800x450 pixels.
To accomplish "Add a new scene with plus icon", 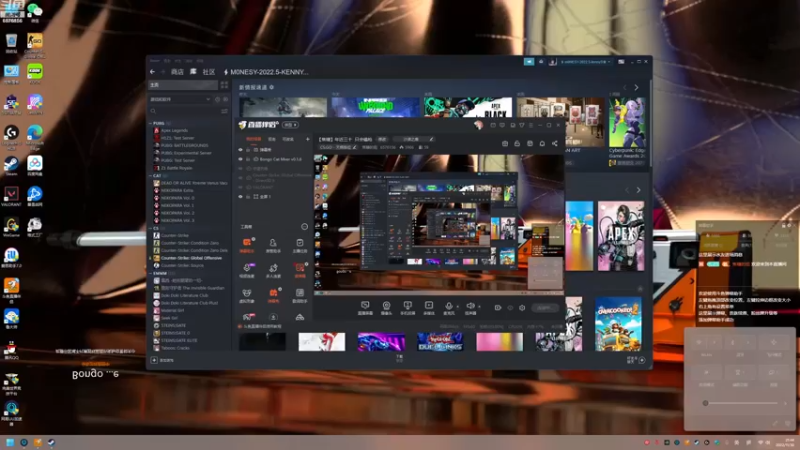I will tap(307, 139).
